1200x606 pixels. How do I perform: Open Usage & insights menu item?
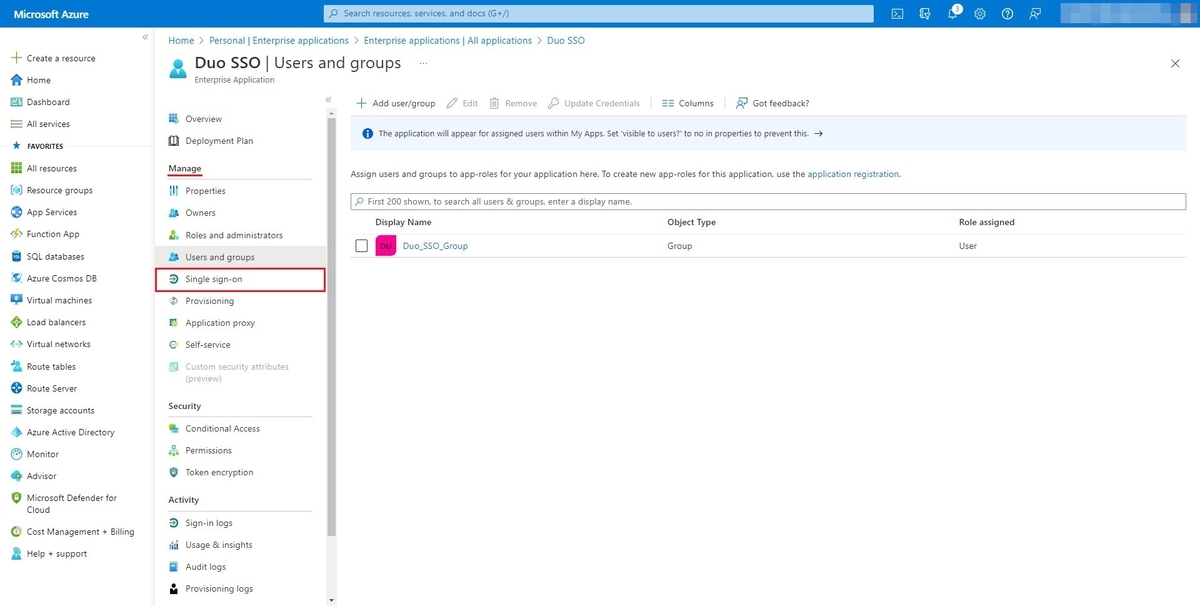click(x=218, y=545)
